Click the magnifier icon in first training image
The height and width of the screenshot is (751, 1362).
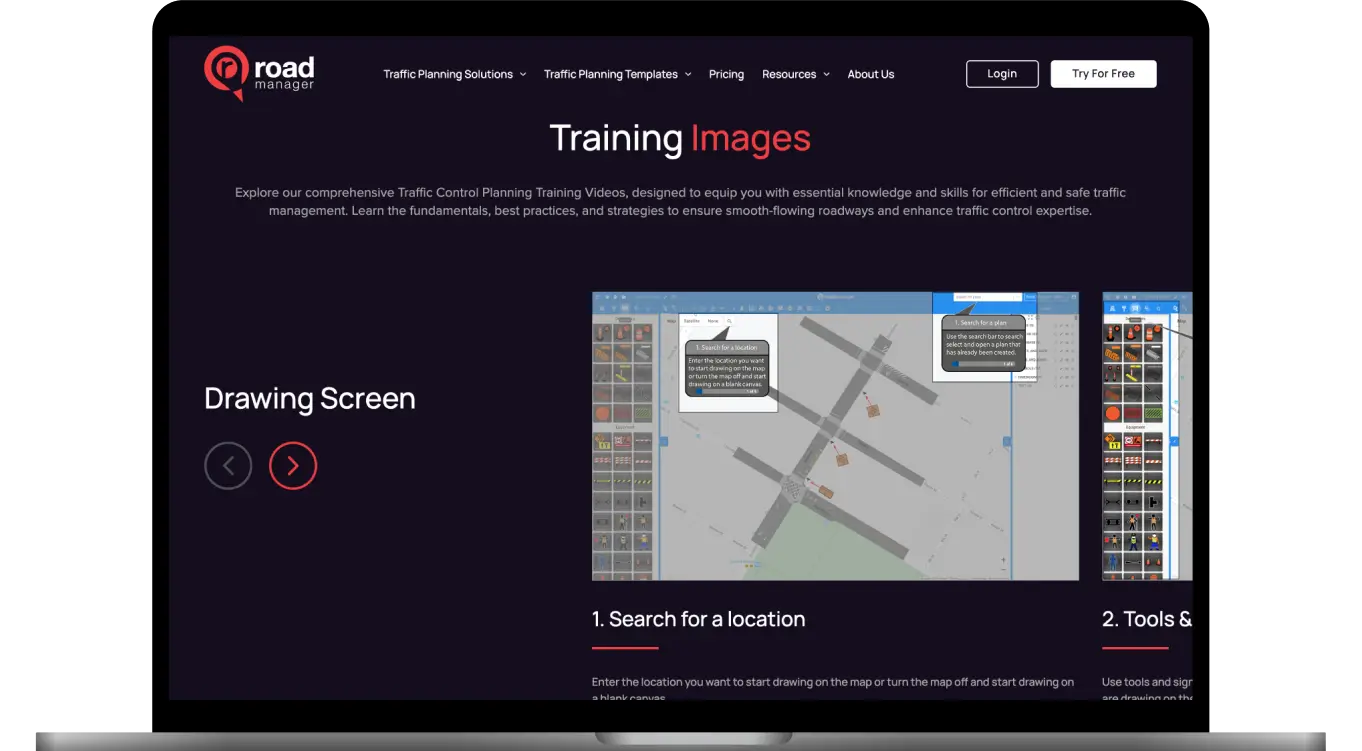(x=730, y=321)
